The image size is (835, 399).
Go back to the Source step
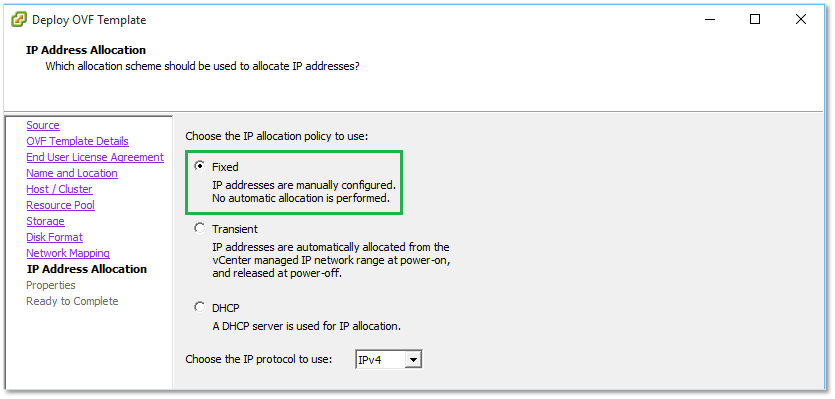(x=43, y=125)
